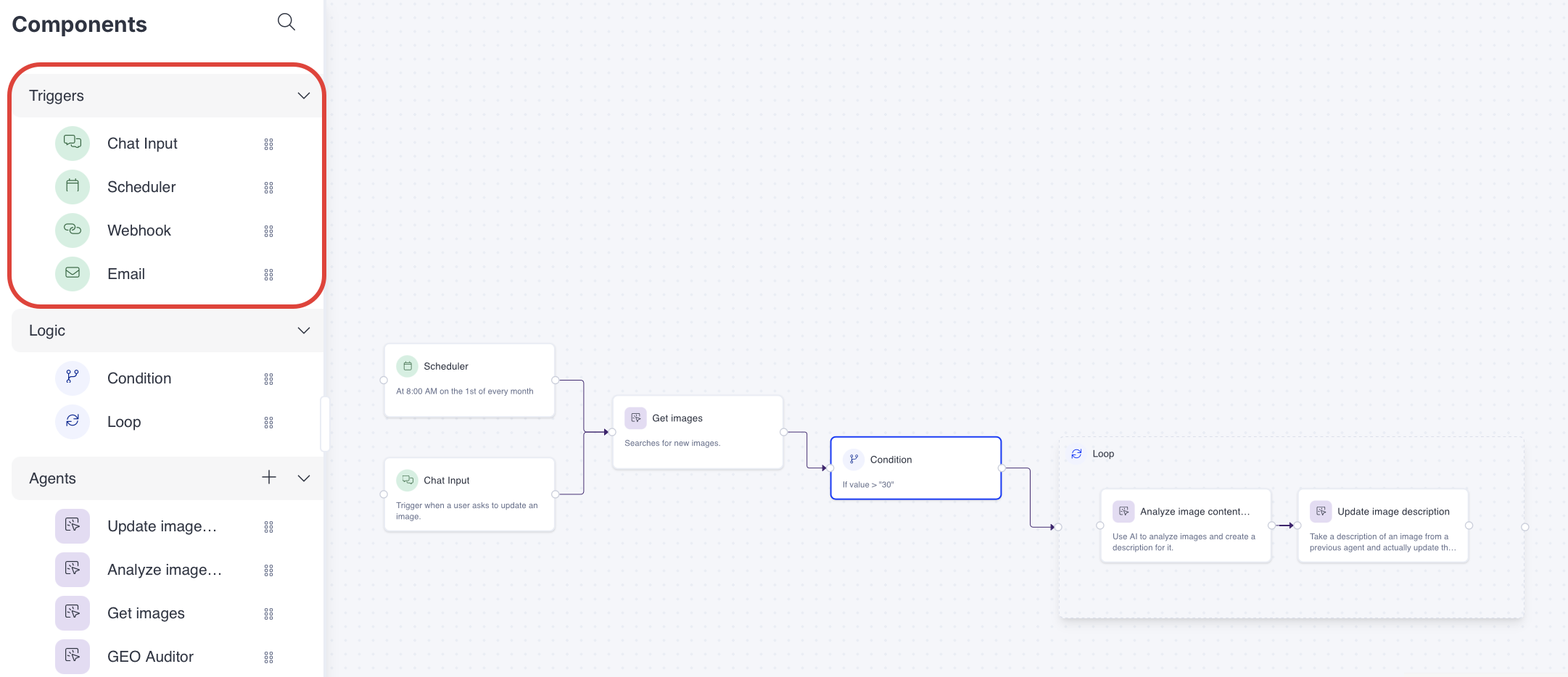Viewport: 1568px width, 677px height.
Task: Select the Update image agent in sidebar
Action: tap(161, 526)
